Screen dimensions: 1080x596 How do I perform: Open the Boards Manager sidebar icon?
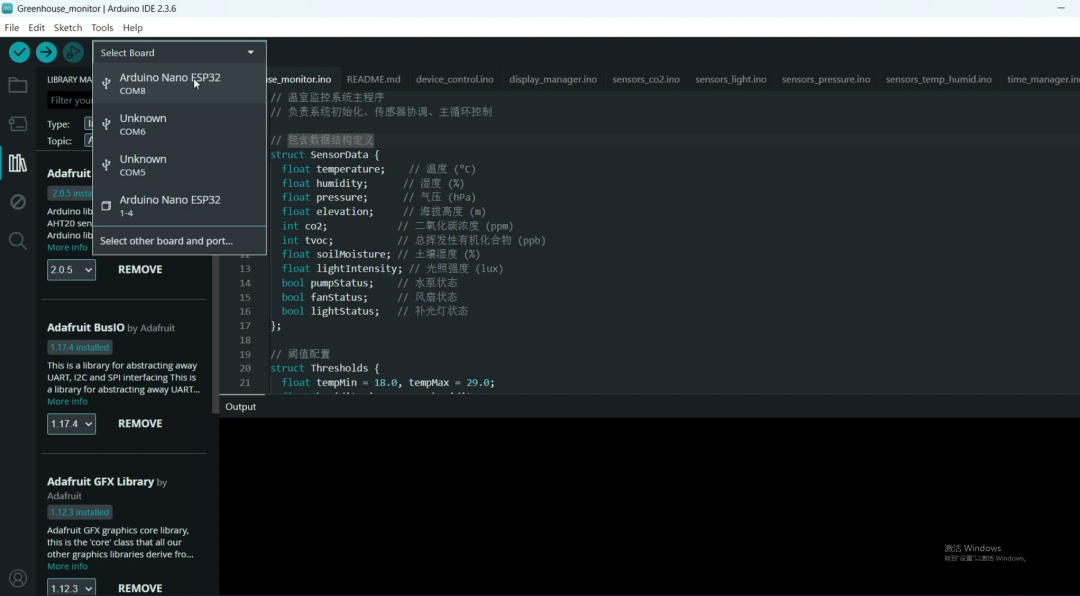[18, 124]
